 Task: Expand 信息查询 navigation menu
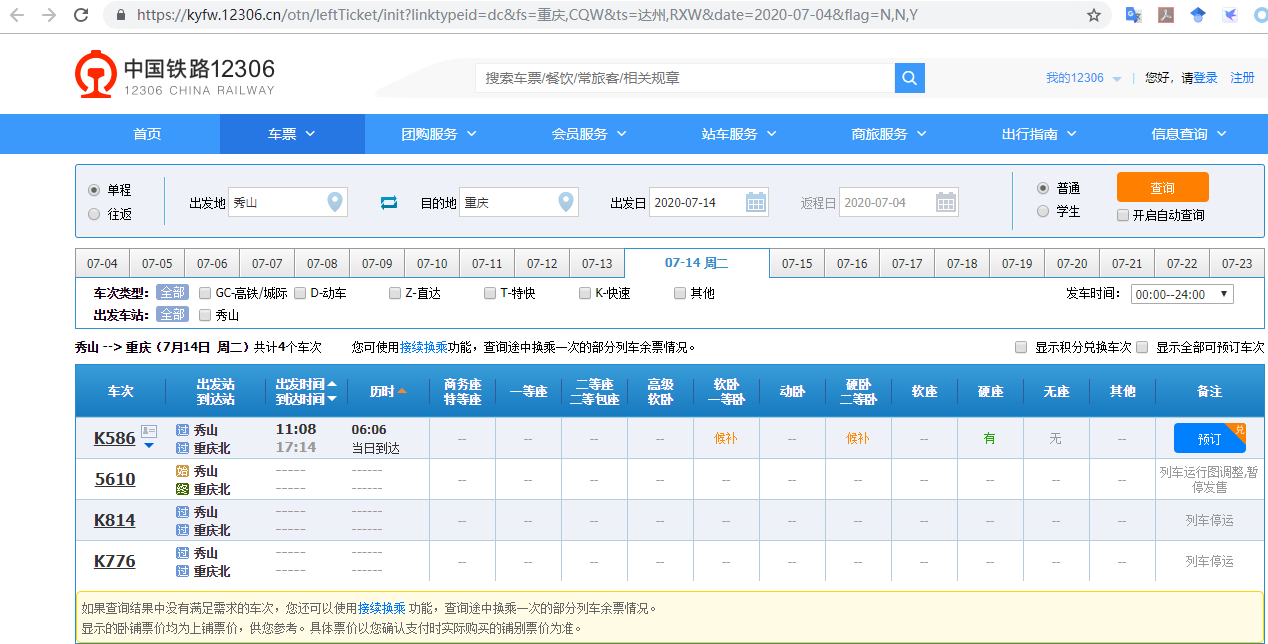point(1189,134)
